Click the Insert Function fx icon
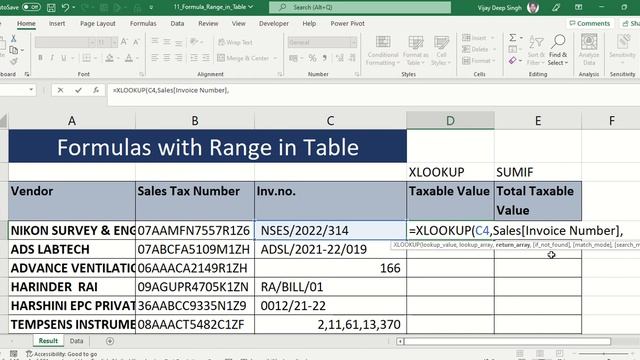The width and height of the screenshot is (640, 360). coord(96,90)
